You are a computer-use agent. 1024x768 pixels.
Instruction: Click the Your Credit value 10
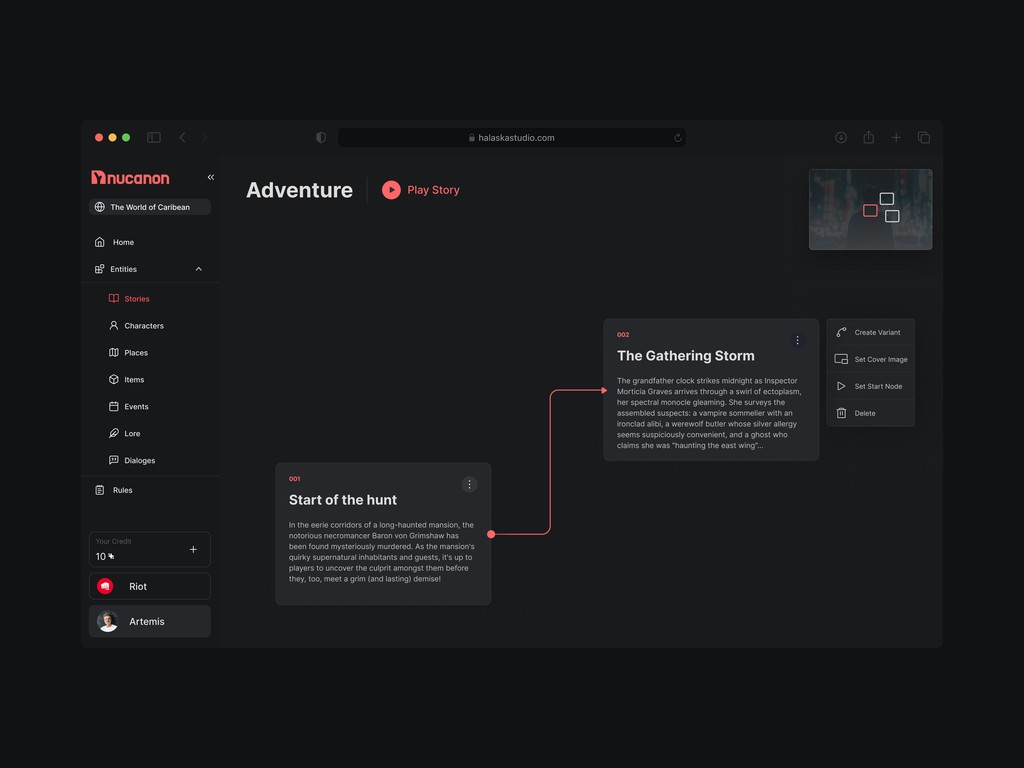[101, 556]
